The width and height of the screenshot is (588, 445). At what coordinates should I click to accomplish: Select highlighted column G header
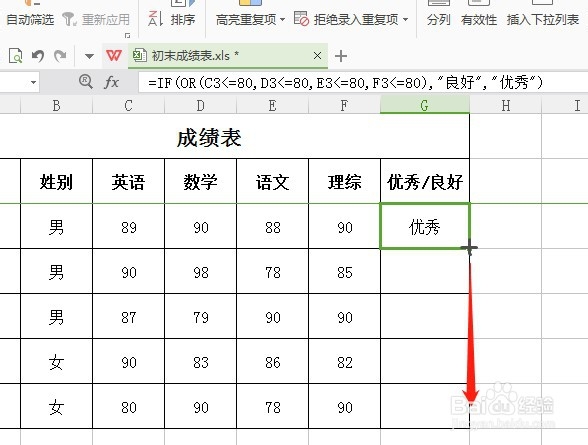[425, 105]
